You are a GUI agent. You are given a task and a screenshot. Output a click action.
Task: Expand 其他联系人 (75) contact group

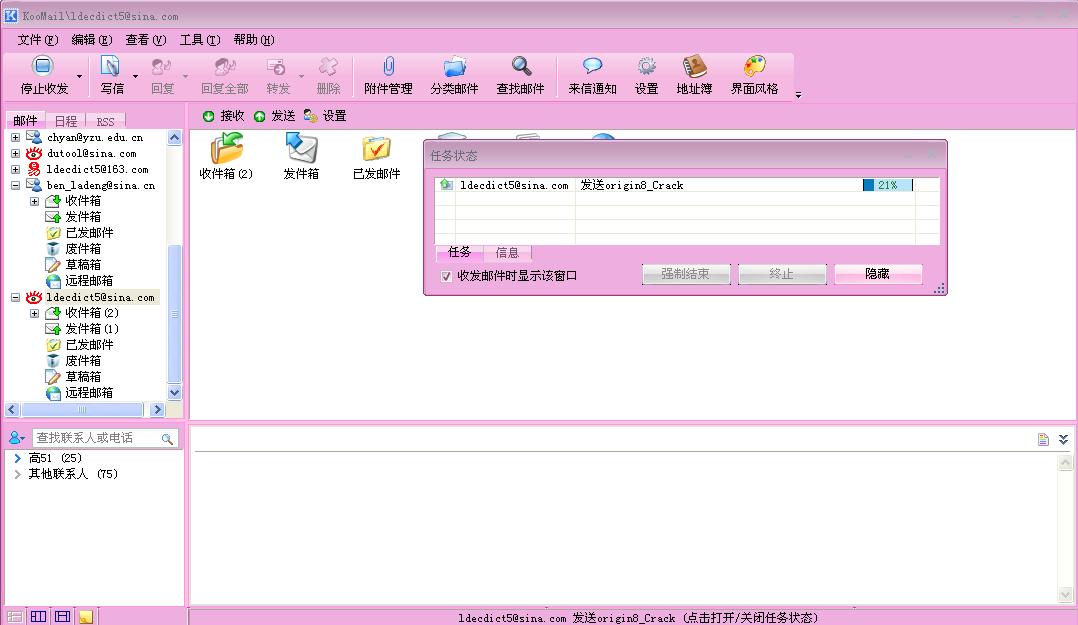pyautogui.click(x=17, y=474)
